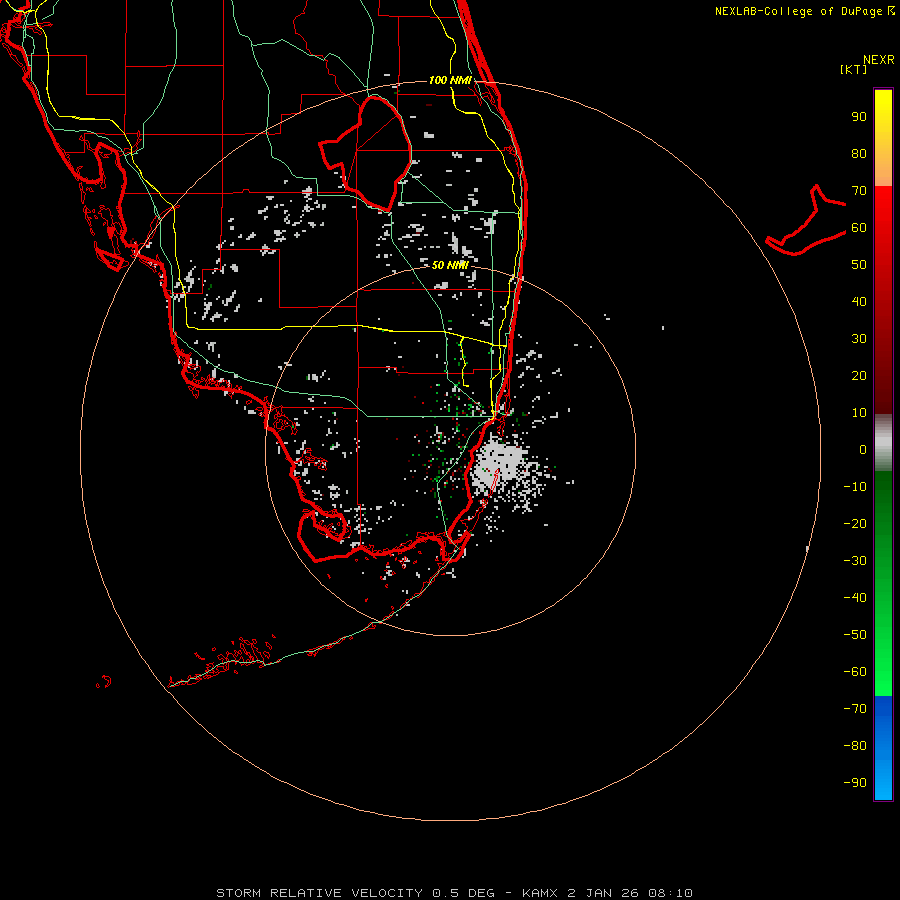Click the [KT] units label
Image resolution: width=900 pixels, height=900 pixels.
(854, 69)
